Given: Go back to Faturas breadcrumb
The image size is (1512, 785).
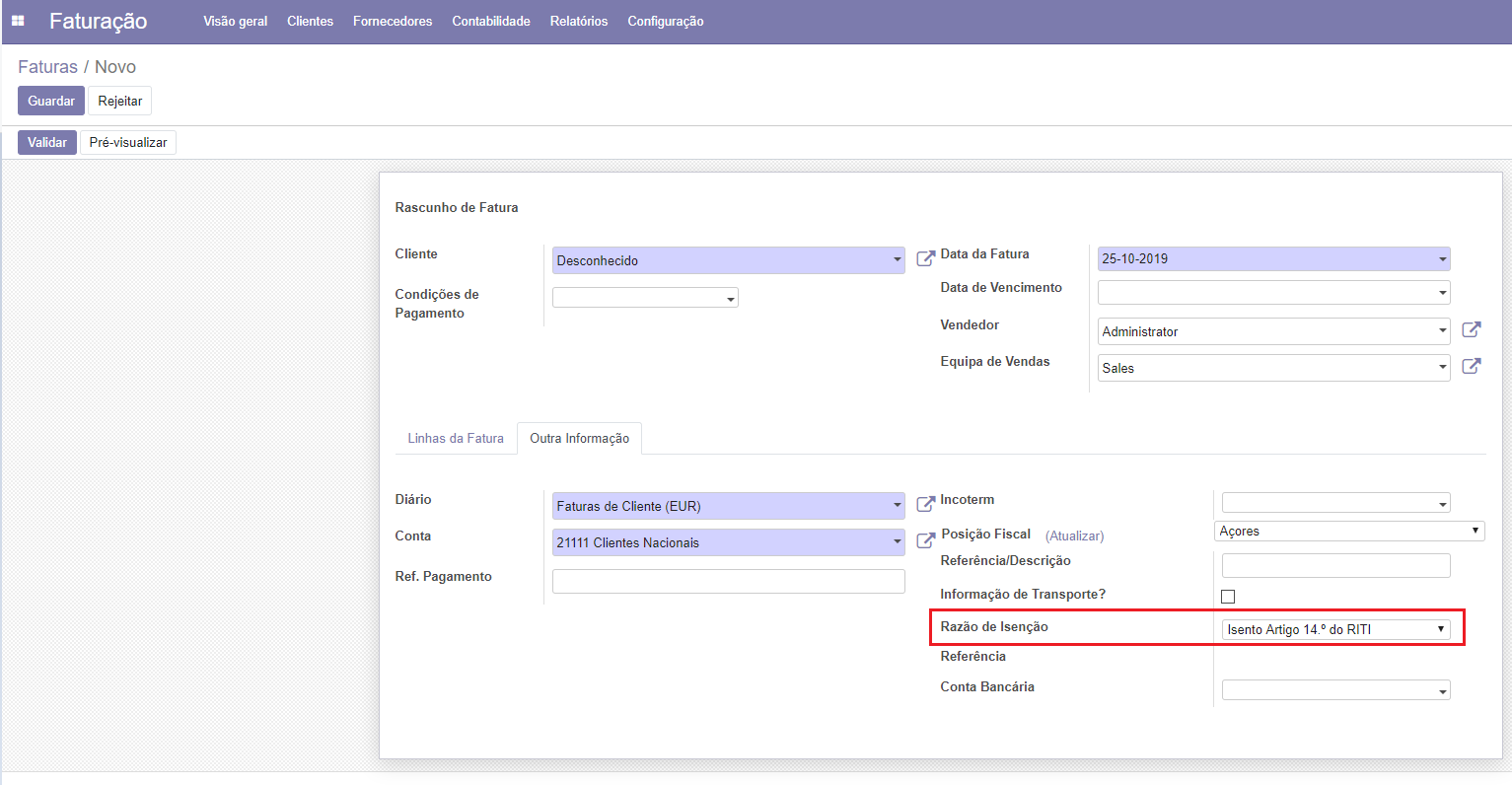Looking at the screenshot, I should (x=47, y=67).
